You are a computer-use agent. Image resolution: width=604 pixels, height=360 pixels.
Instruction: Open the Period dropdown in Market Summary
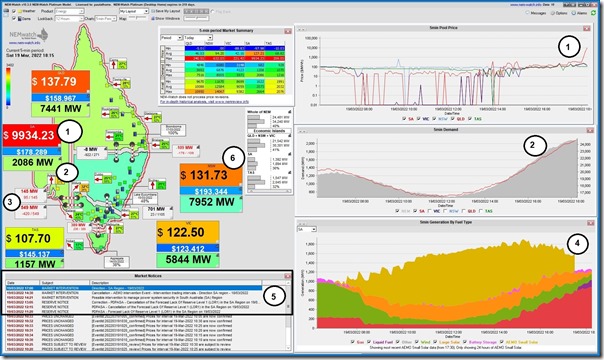pos(171,38)
